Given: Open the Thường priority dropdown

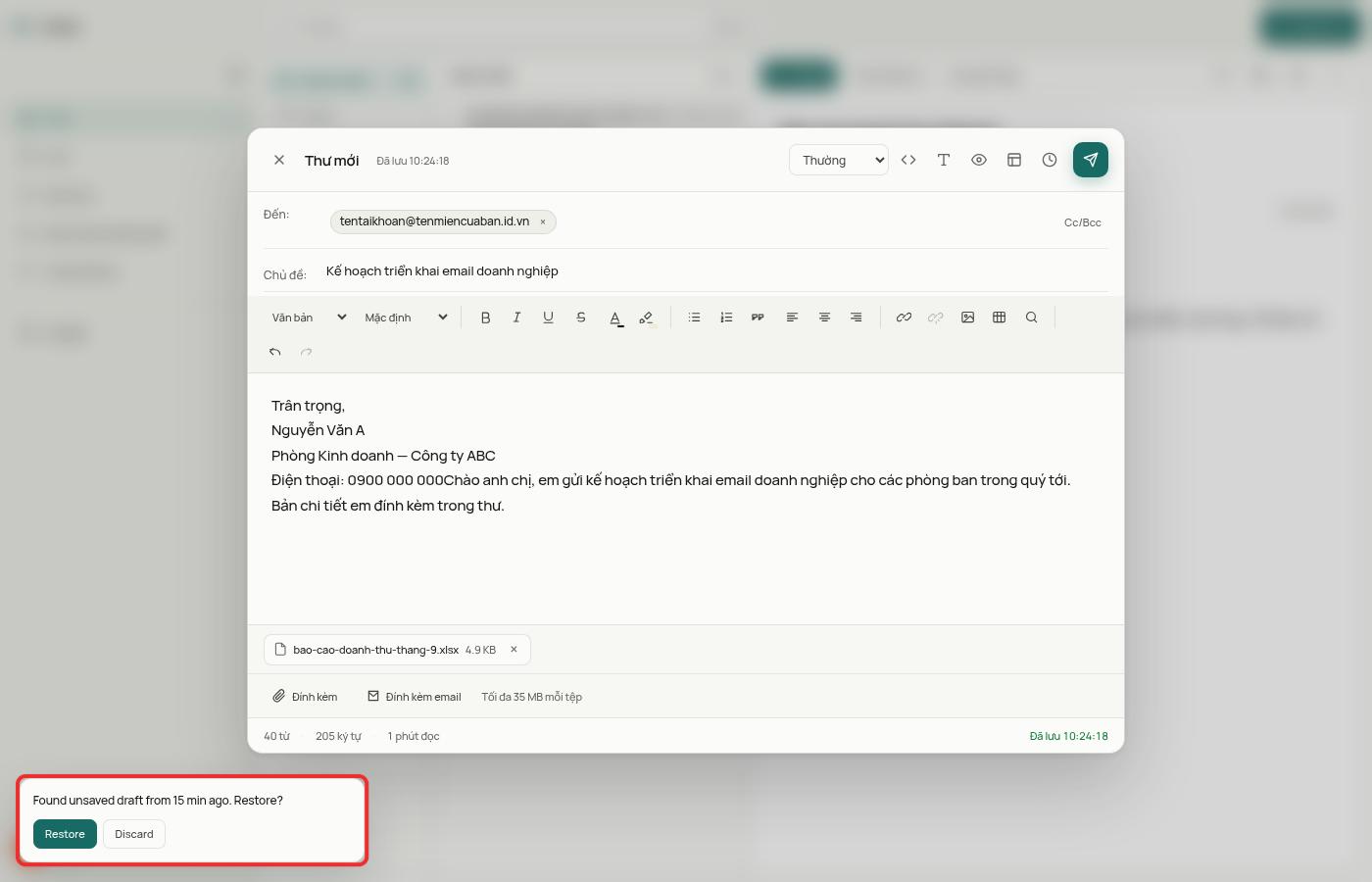Looking at the screenshot, I should pyautogui.click(x=839, y=160).
